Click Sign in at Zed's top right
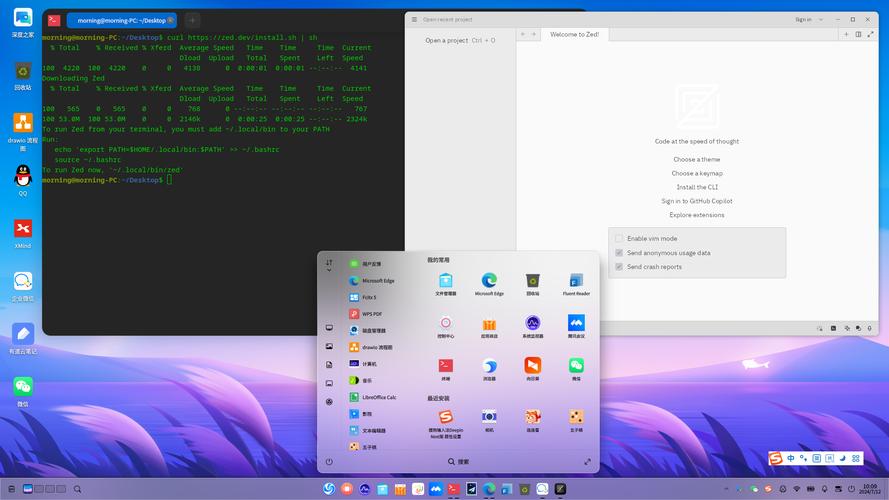 tap(803, 19)
